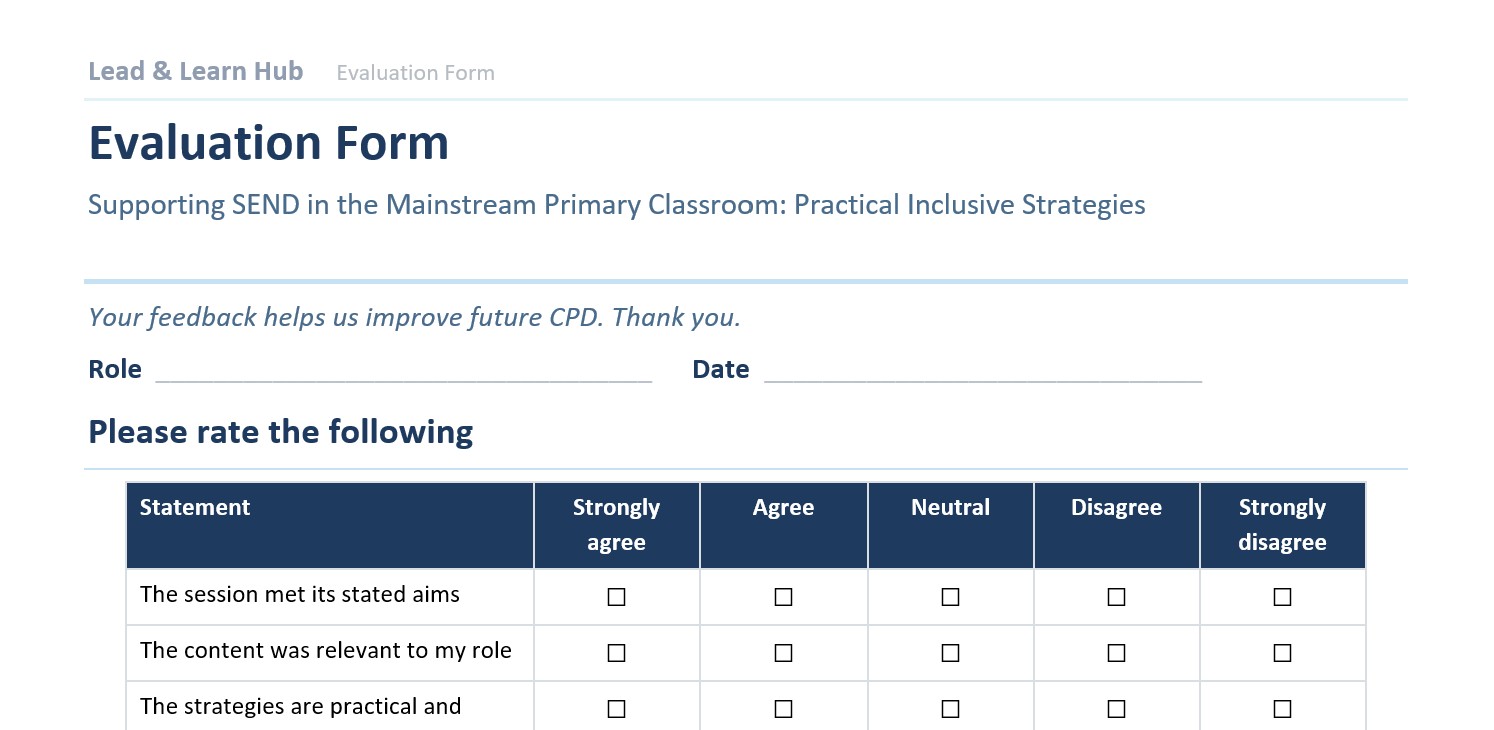
Task: Tick Strongly disagree for content relevance row
Action: 1282,653
